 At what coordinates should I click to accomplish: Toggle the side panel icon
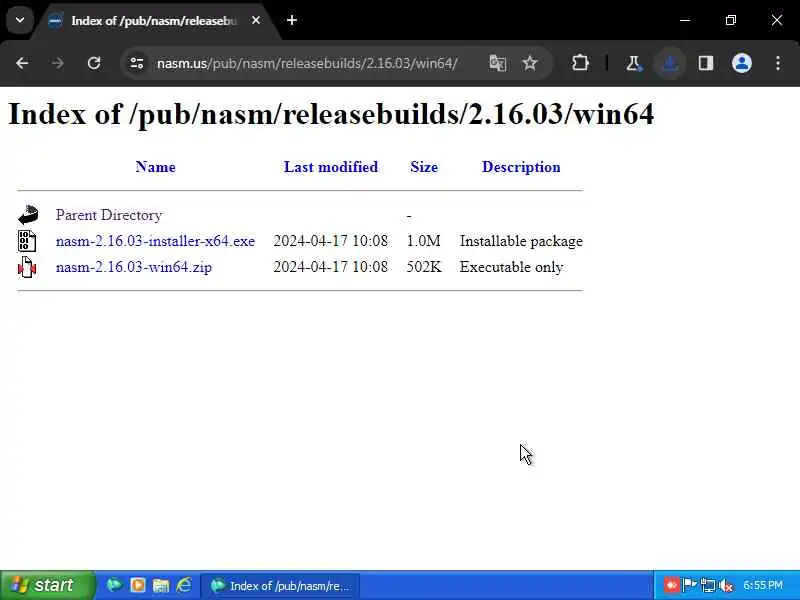pos(706,63)
